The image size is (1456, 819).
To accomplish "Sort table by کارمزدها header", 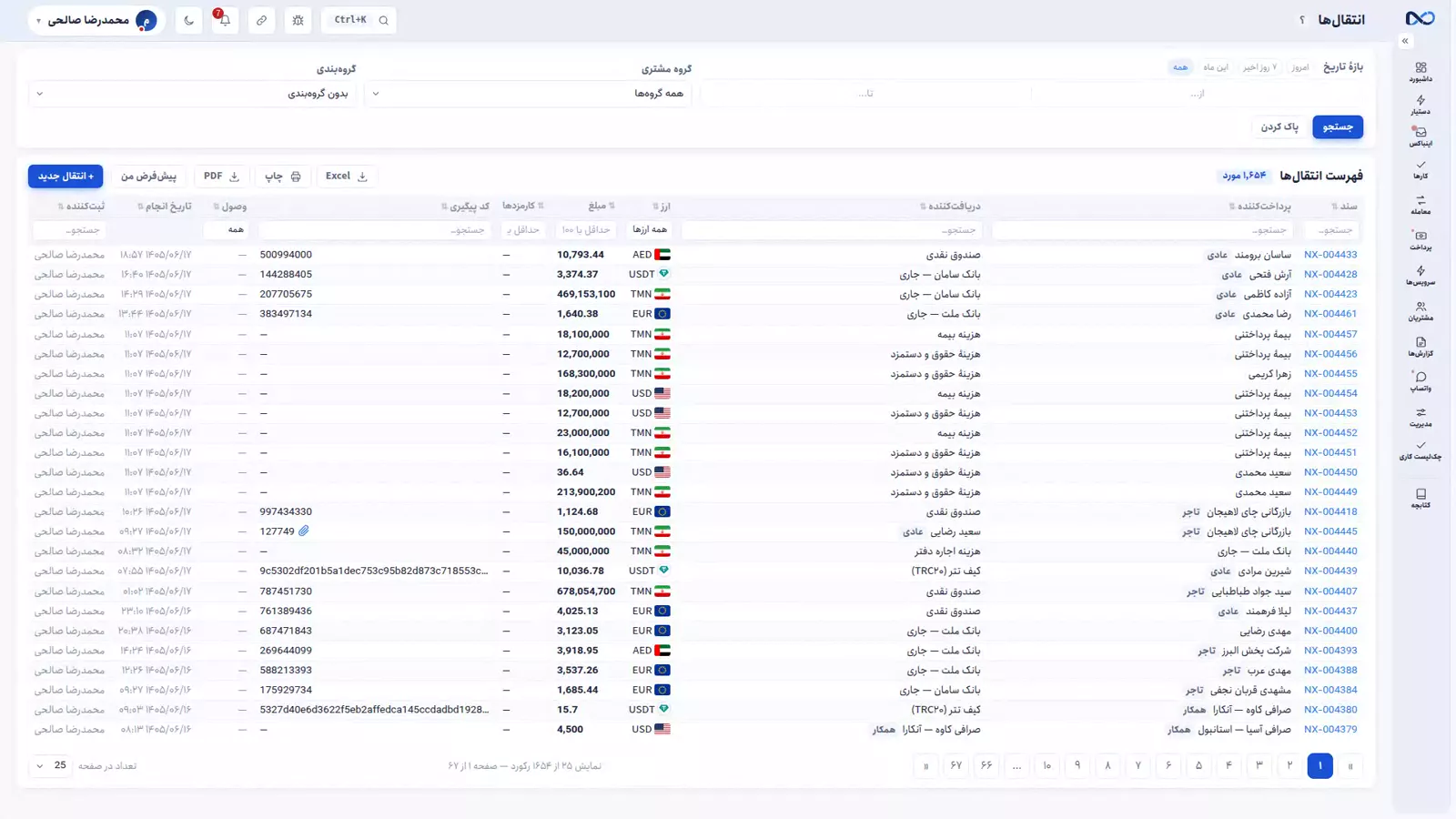I will click(x=522, y=207).
